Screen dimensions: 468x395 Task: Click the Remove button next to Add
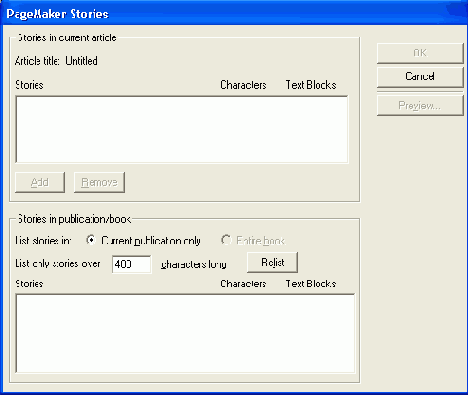[99, 182]
